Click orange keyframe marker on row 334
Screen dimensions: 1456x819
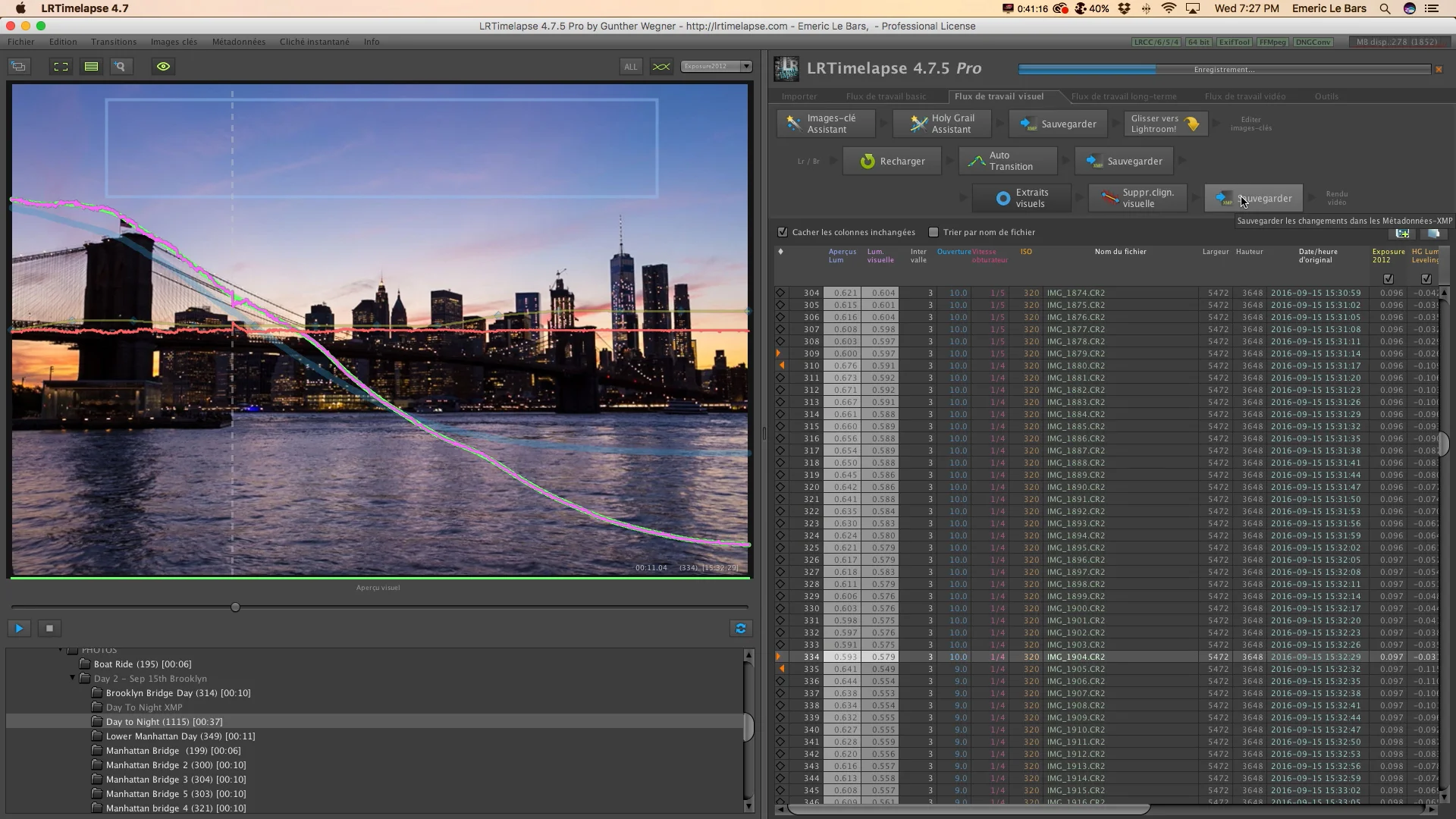point(779,657)
